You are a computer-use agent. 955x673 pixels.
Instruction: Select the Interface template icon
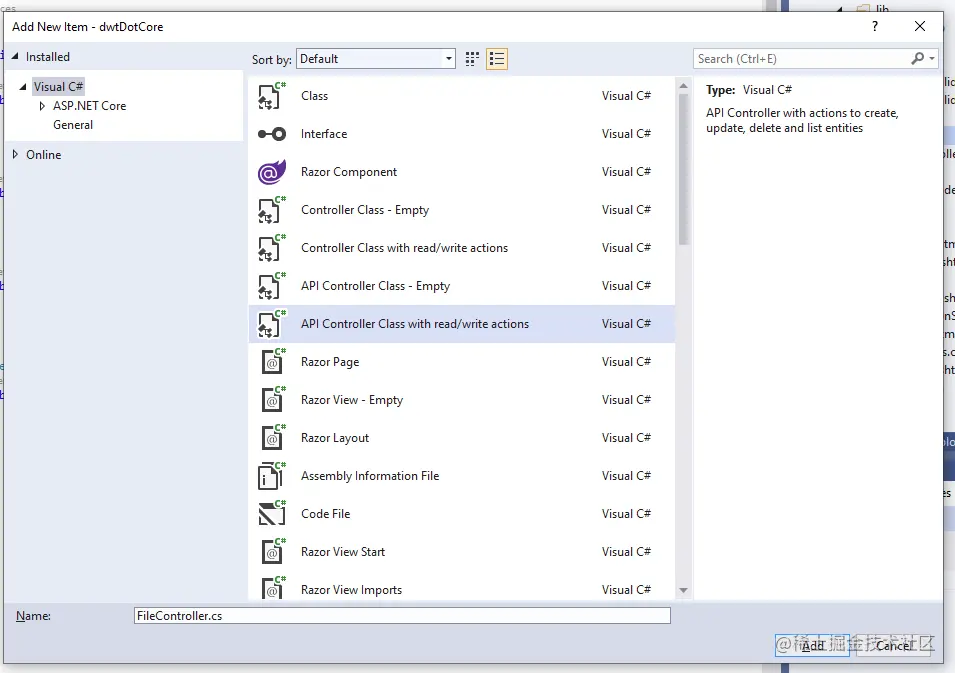point(272,134)
